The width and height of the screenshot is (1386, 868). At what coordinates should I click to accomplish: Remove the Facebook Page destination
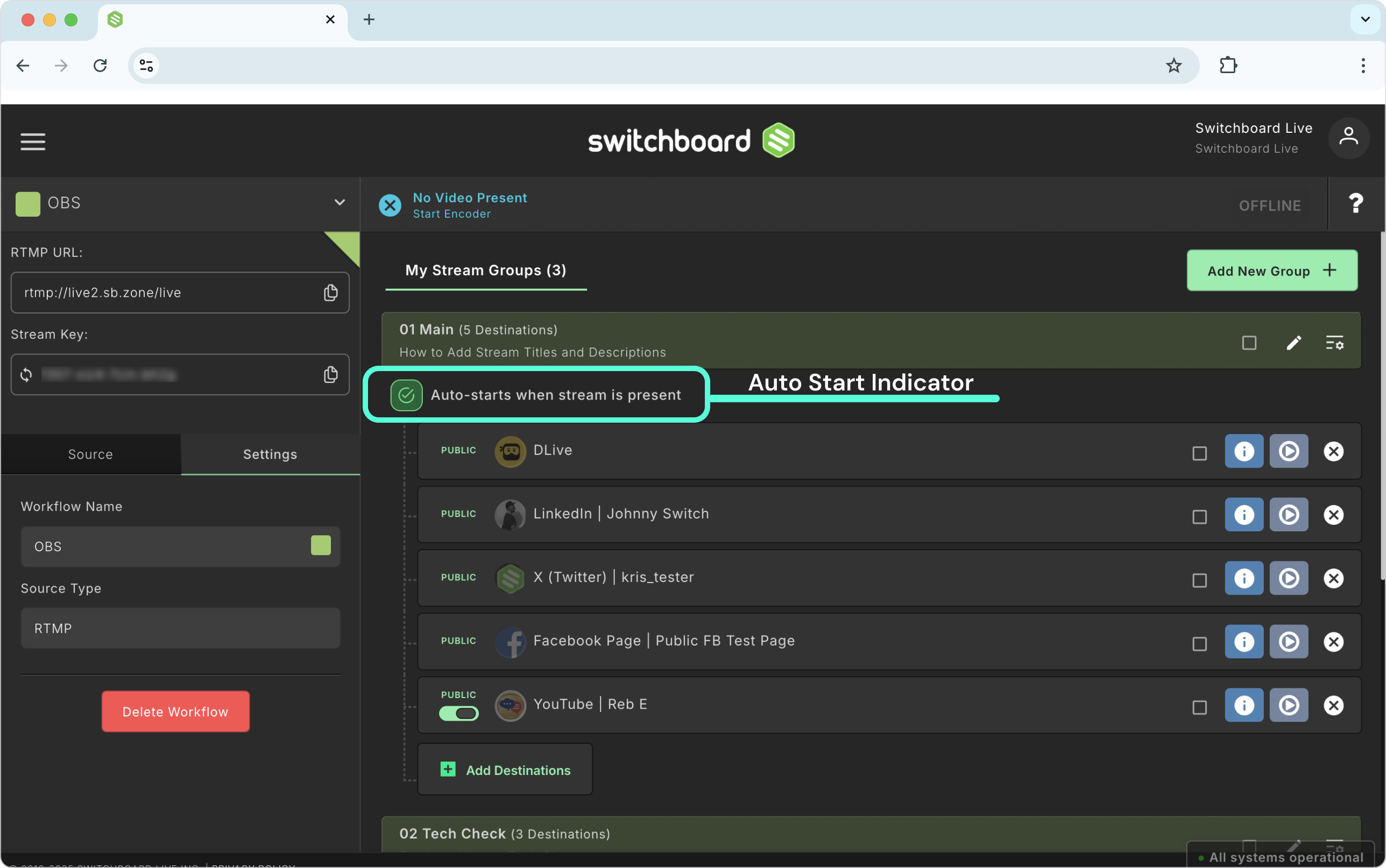click(1333, 642)
